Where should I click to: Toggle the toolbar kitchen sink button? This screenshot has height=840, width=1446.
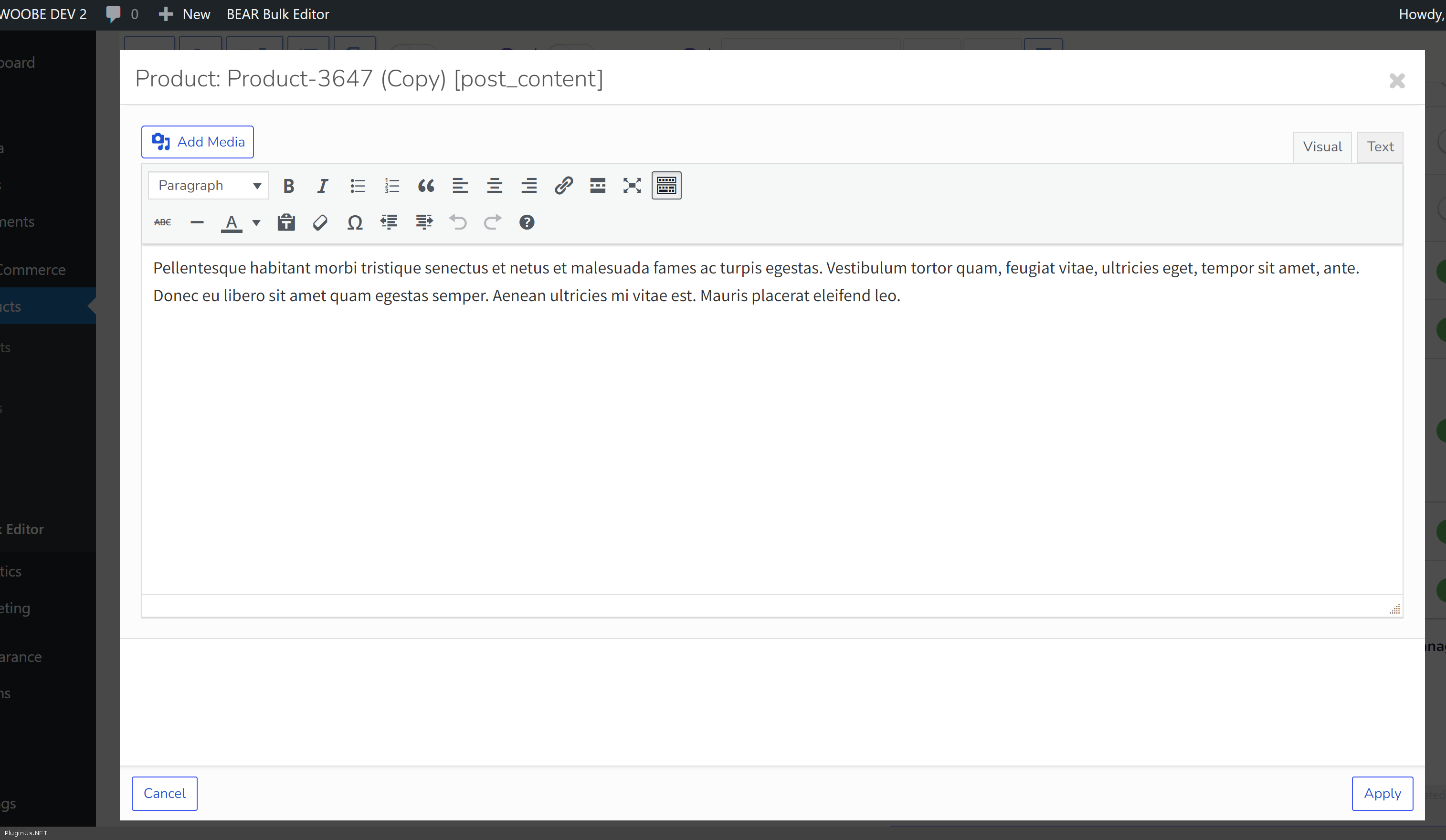666,185
